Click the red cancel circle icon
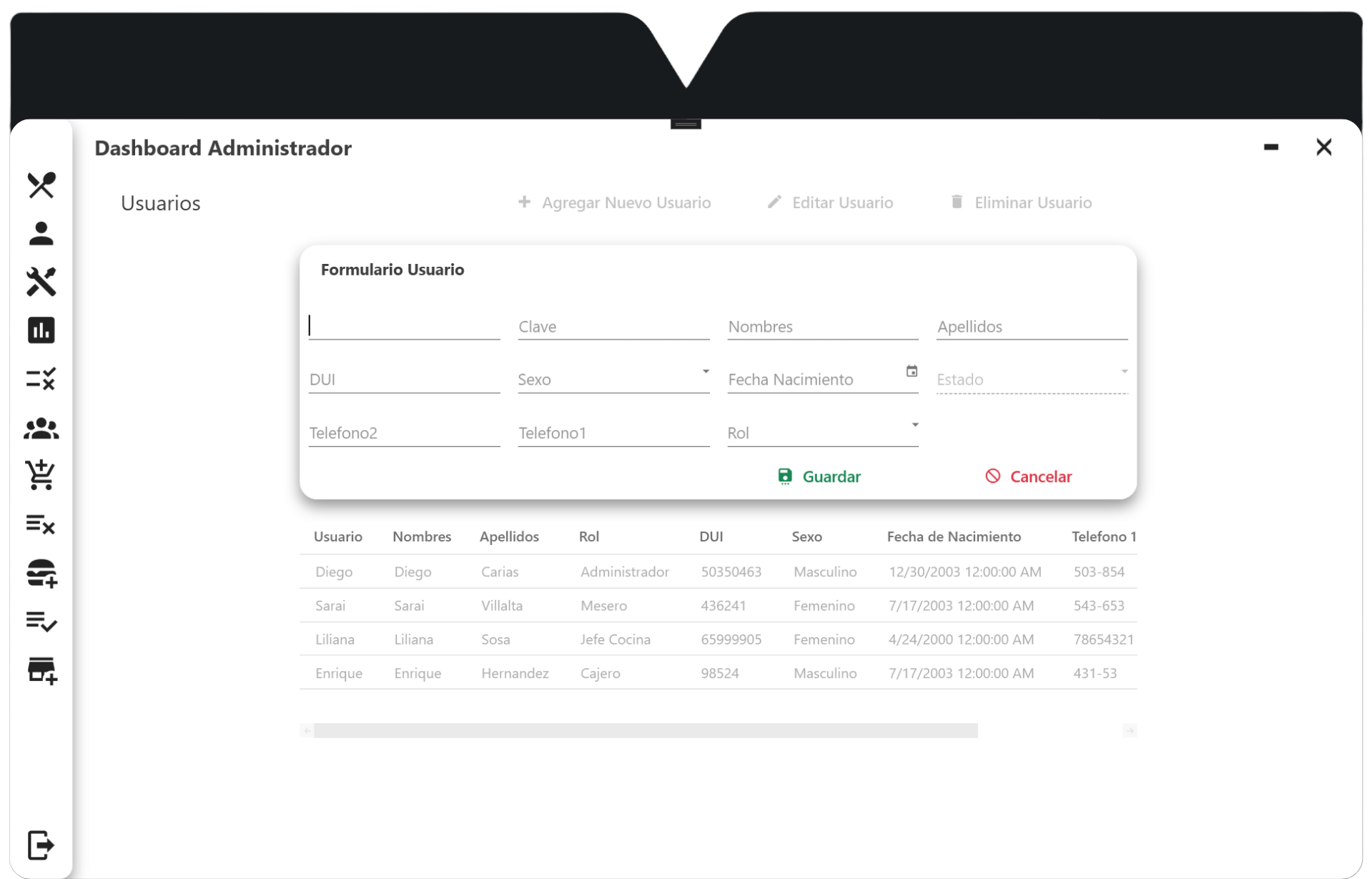 tap(992, 476)
